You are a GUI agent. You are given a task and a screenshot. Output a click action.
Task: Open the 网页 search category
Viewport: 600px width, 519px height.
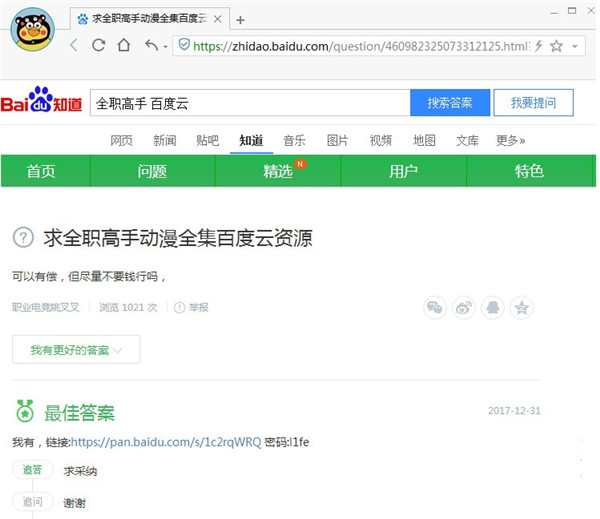122,140
